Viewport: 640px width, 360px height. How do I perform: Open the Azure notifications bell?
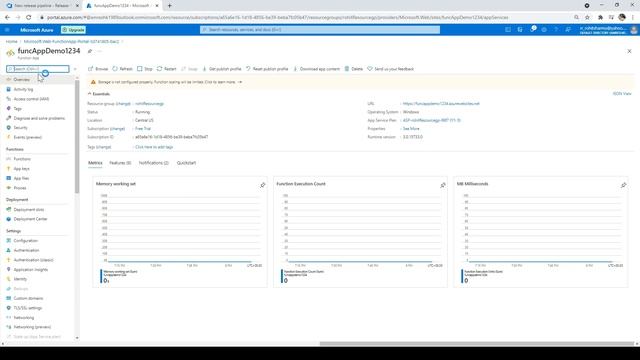533,29
